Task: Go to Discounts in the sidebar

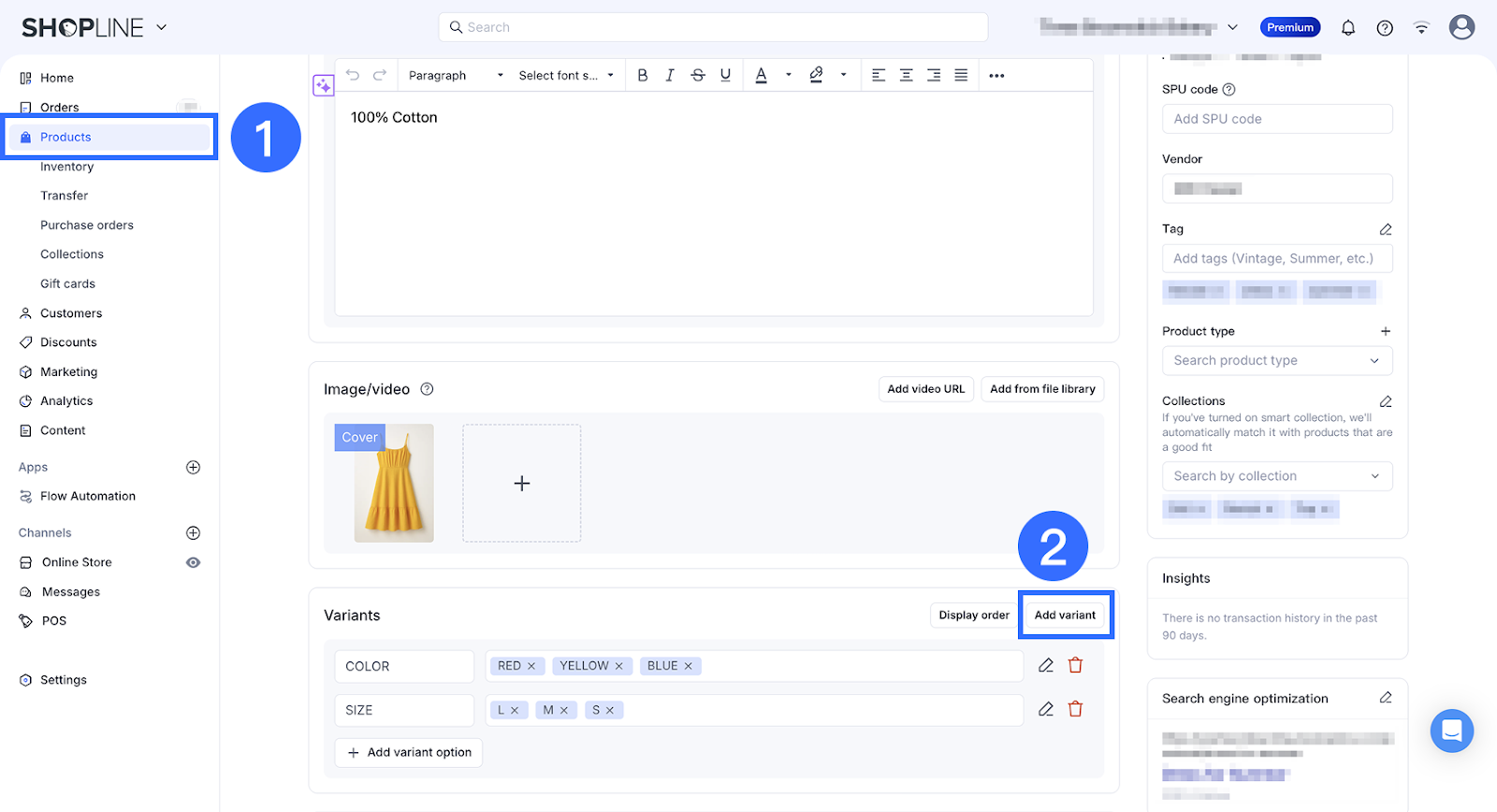Action: 68,342
